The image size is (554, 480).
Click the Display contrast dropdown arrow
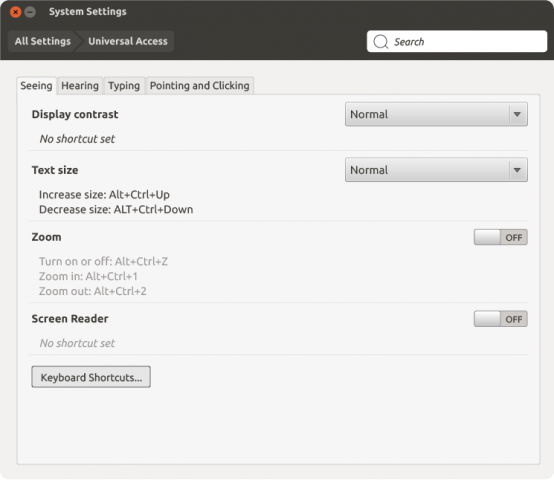coord(517,114)
